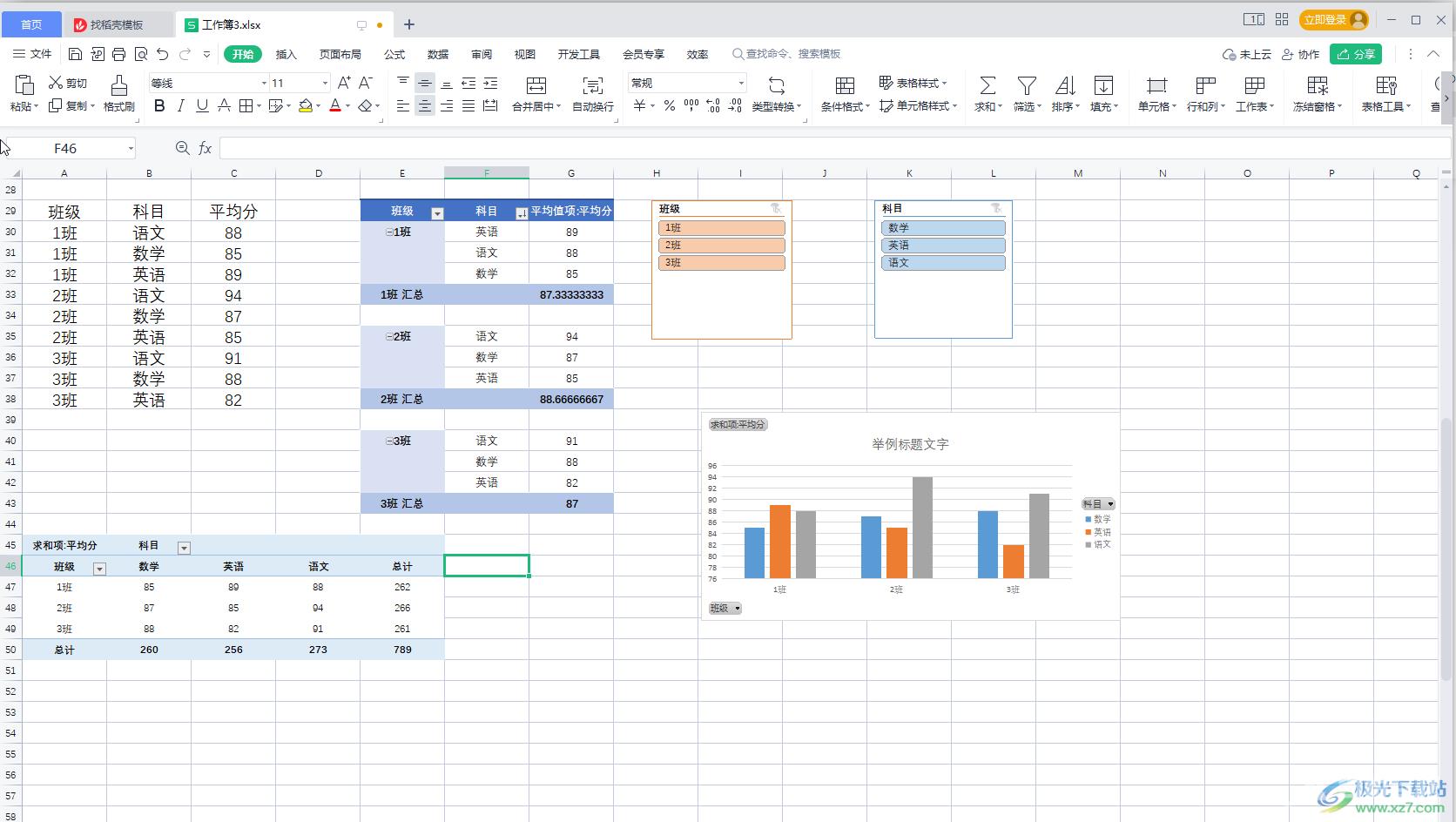Screen dimensions: 1456x822
Task: Click the Worksheet icon
Action: [1255, 85]
